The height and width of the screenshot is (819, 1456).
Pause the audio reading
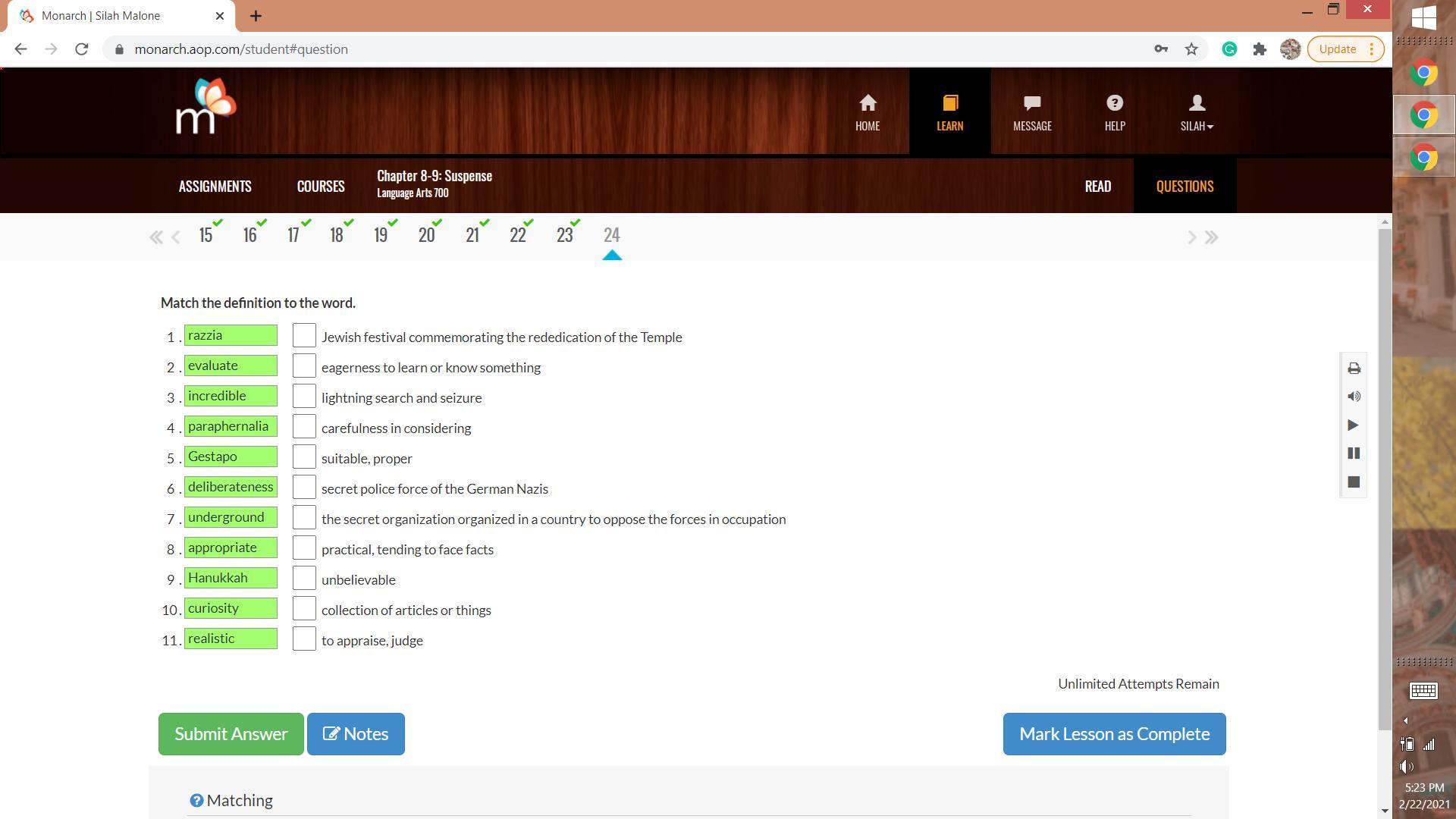[x=1354, y=453]
